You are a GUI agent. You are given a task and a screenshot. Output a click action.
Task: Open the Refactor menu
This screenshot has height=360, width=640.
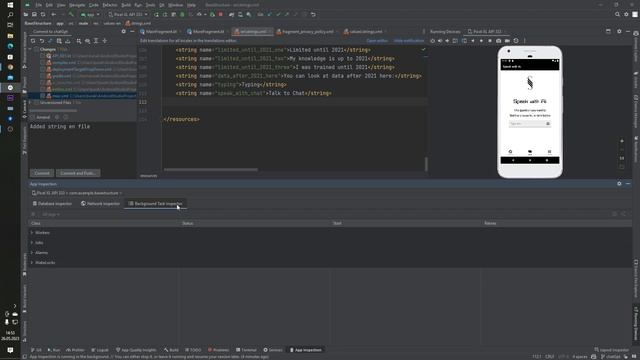tap(110, 5)
